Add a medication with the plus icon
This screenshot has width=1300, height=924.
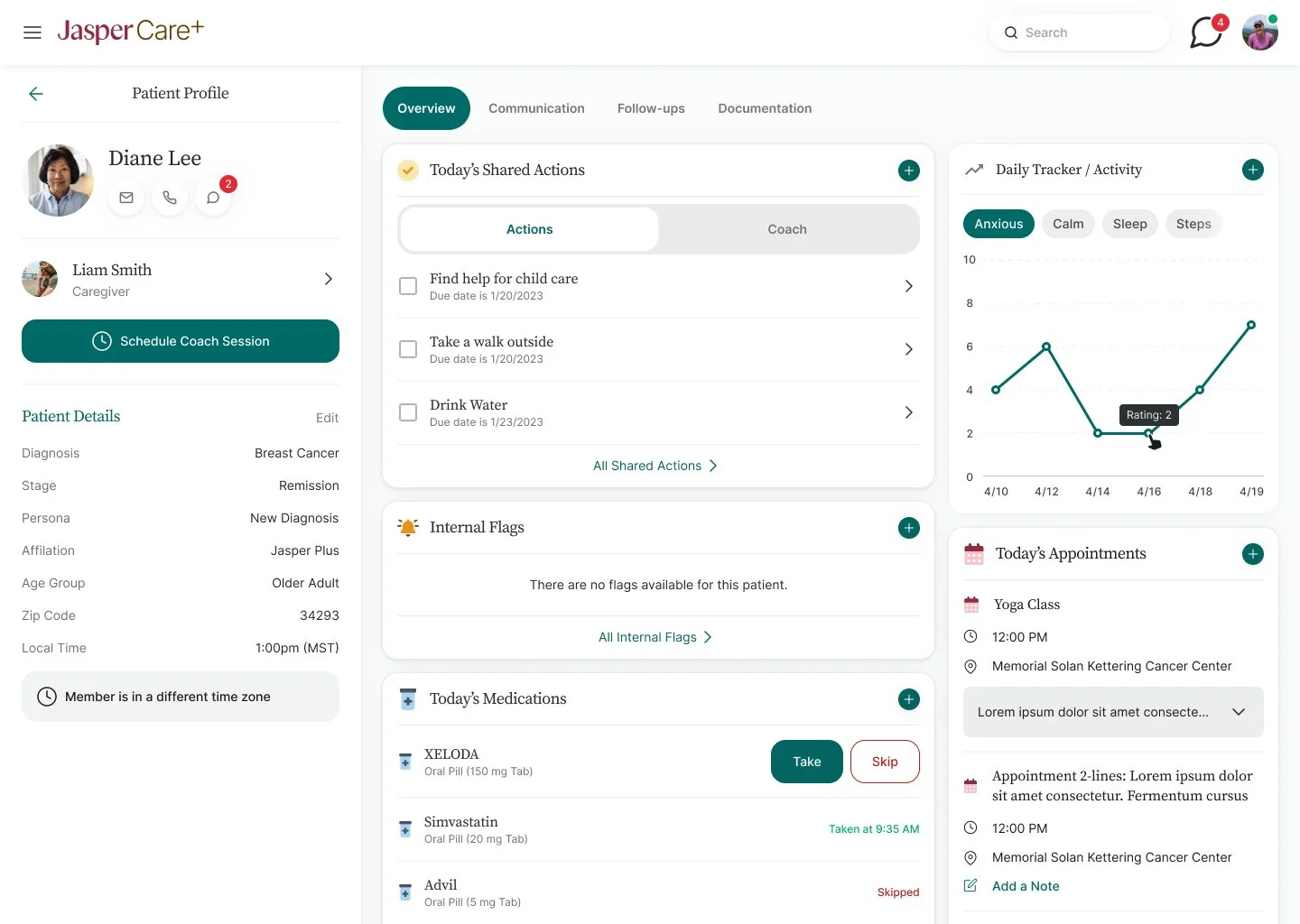[909, 699]
